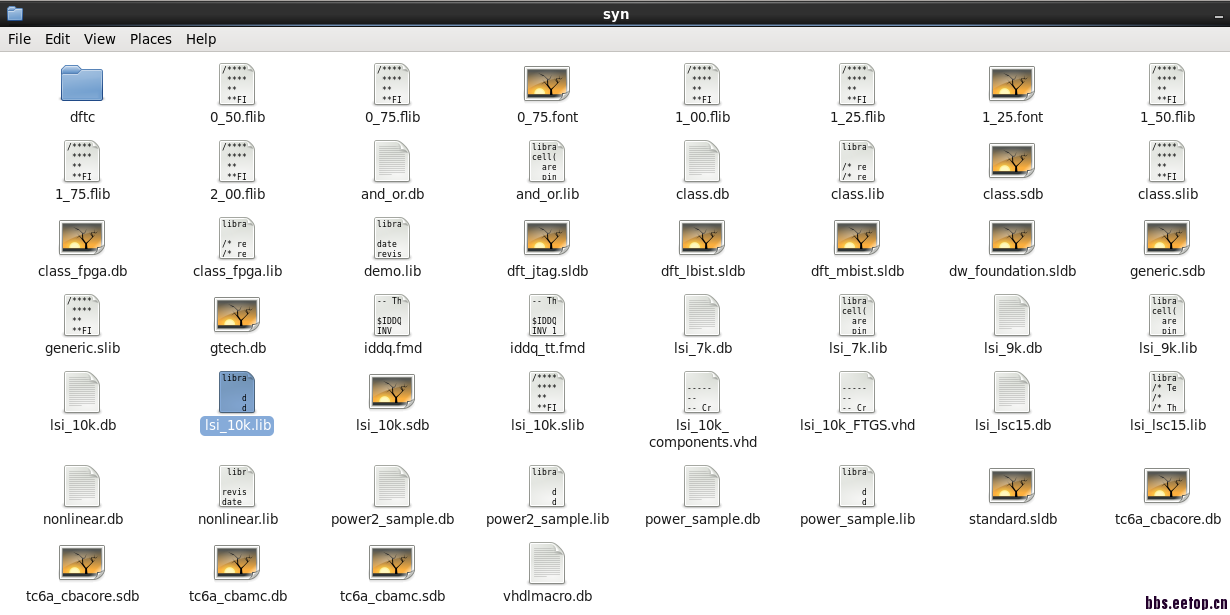Select the dft_mbist.sldb image icon

[x=857, y=238]
